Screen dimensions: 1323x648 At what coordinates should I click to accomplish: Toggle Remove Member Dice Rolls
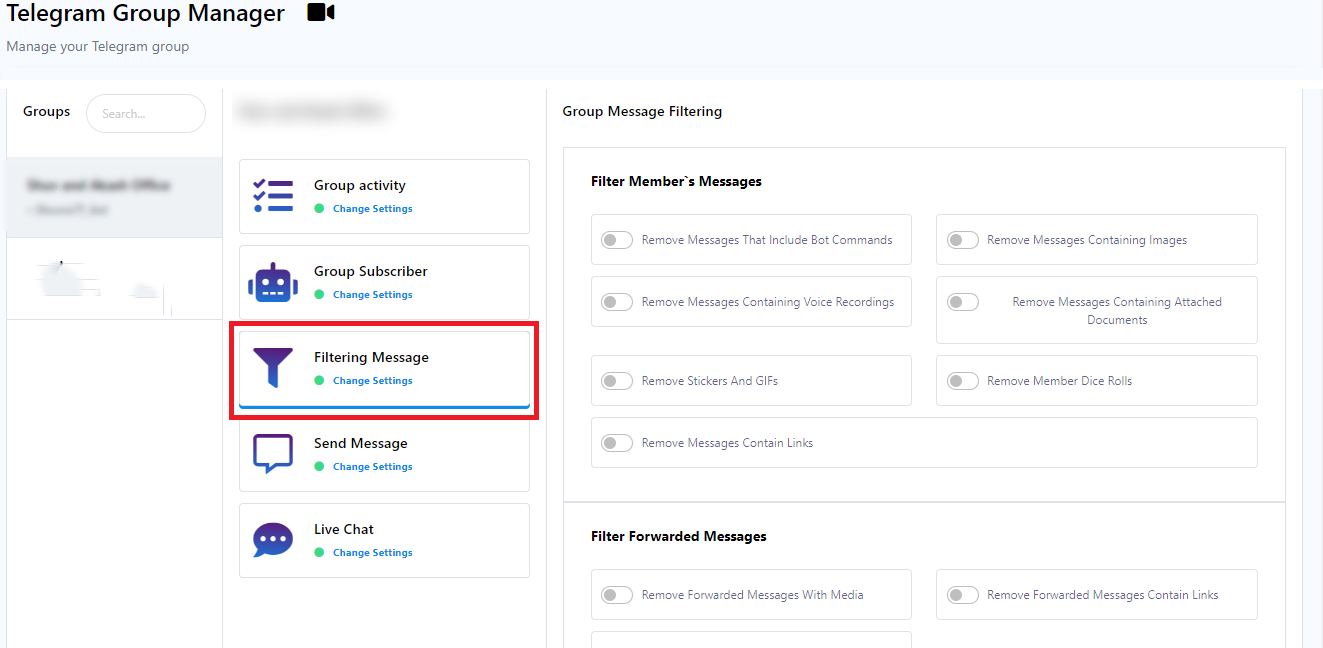[963, 381]
